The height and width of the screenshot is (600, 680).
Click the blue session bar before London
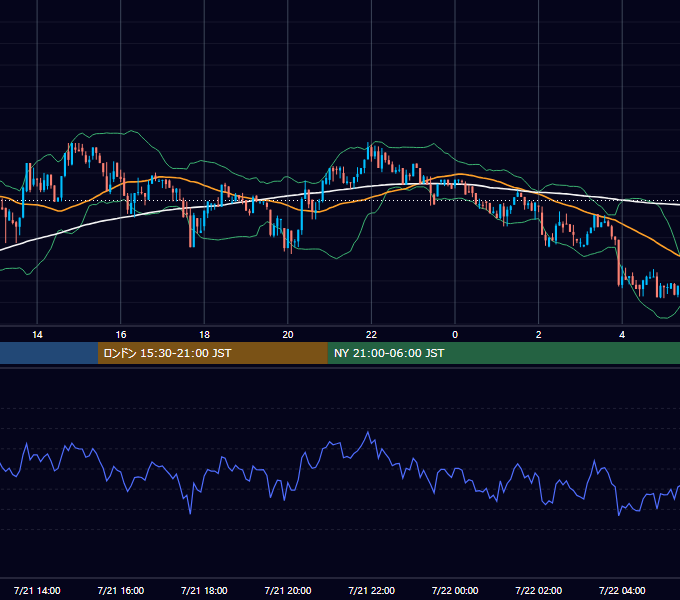(x=49, y=353)
